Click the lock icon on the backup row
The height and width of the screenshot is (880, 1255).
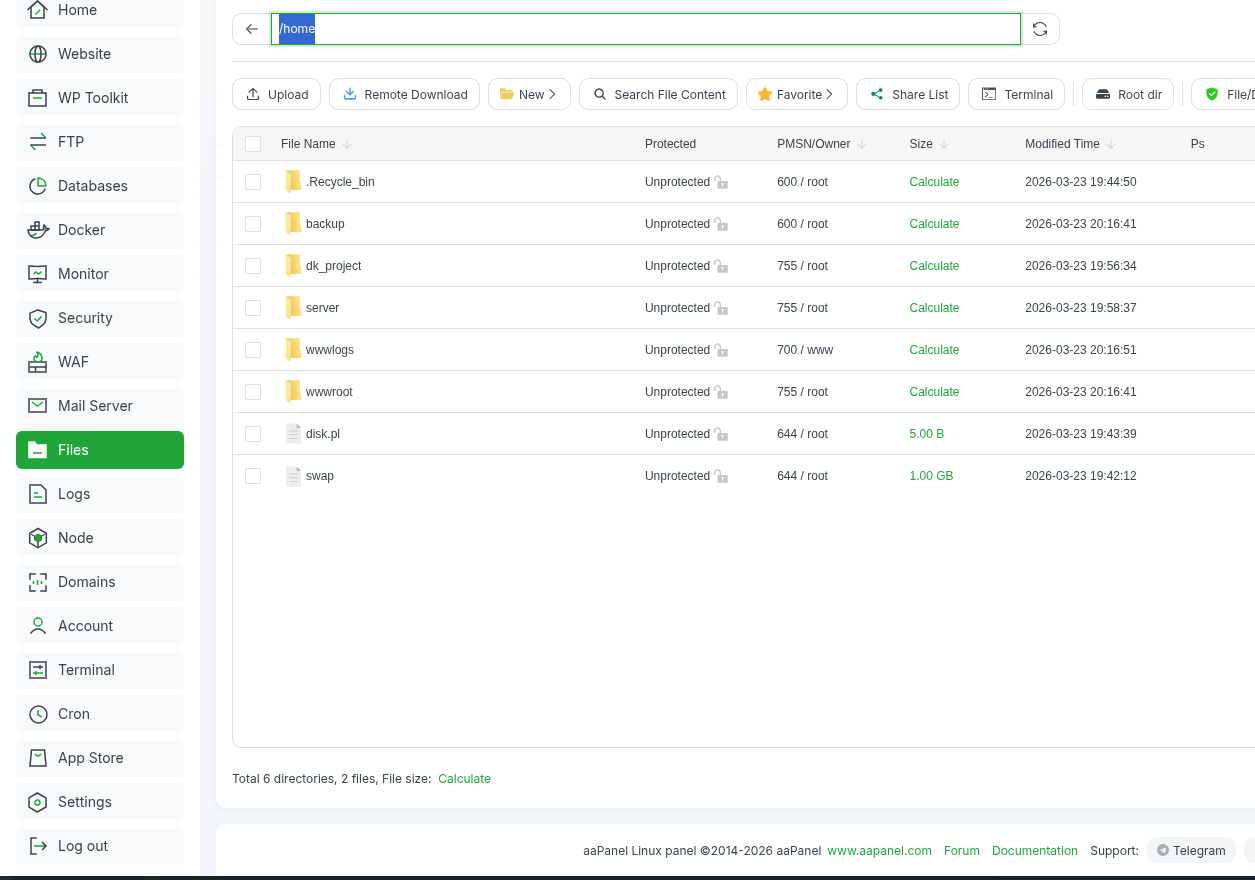click(x=721, y=225)
